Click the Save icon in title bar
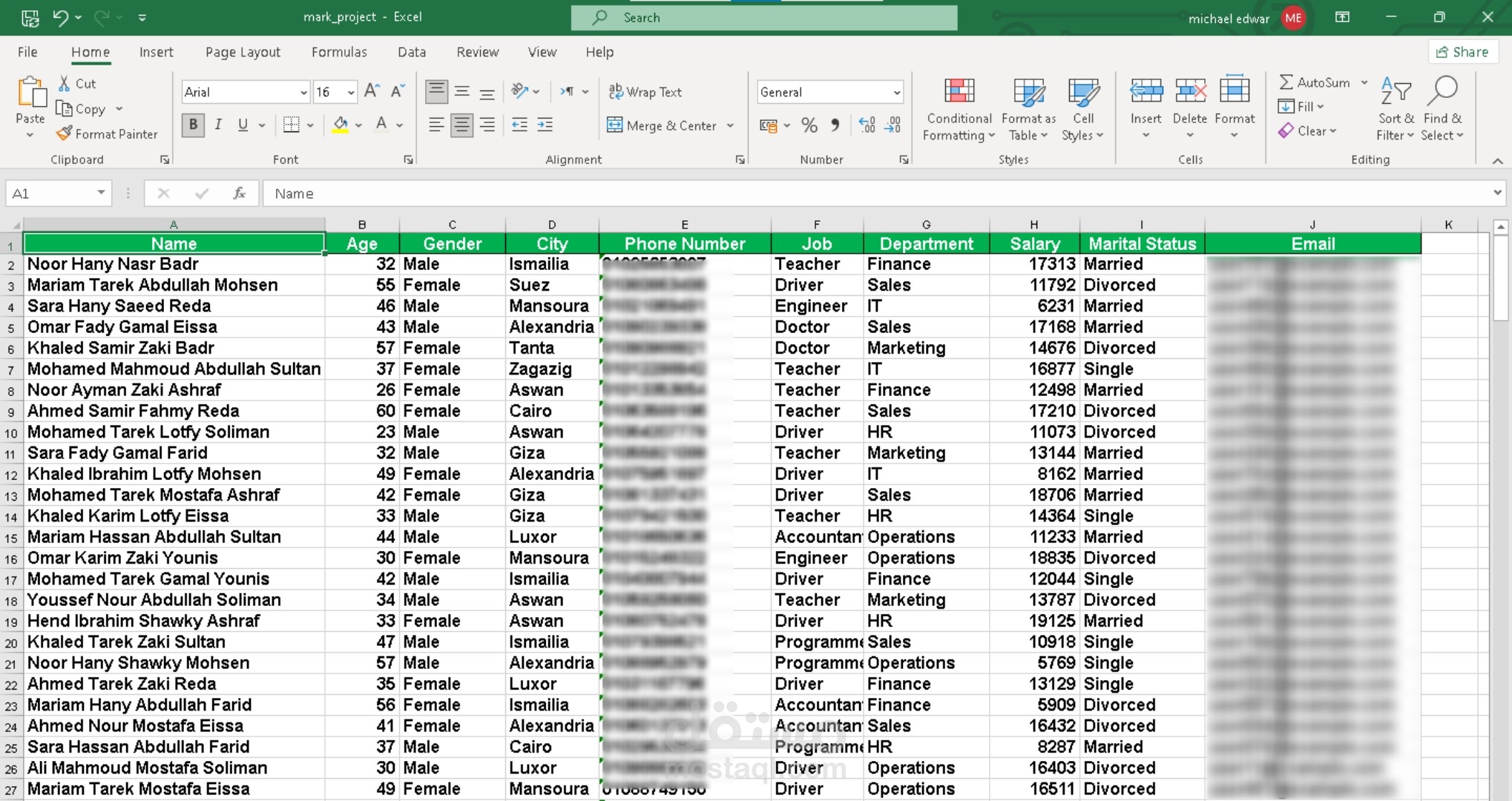 click(30, 18)
